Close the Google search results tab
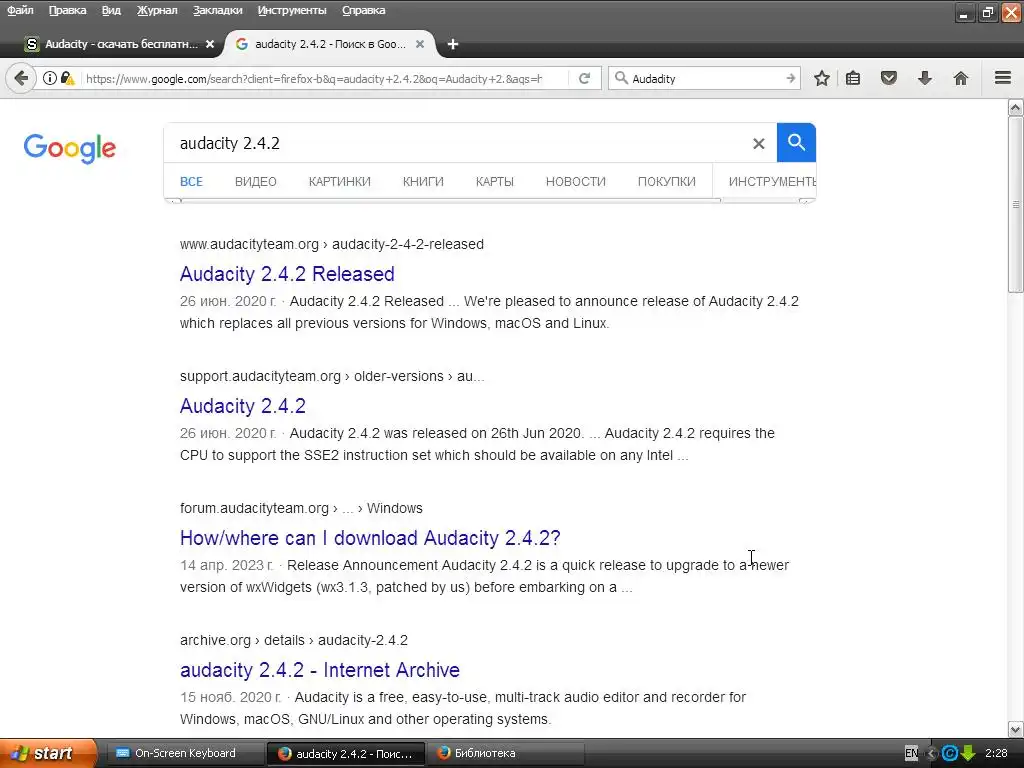Image resolution: width=1024 pixels, height=768 pixels. click(420, 44)
